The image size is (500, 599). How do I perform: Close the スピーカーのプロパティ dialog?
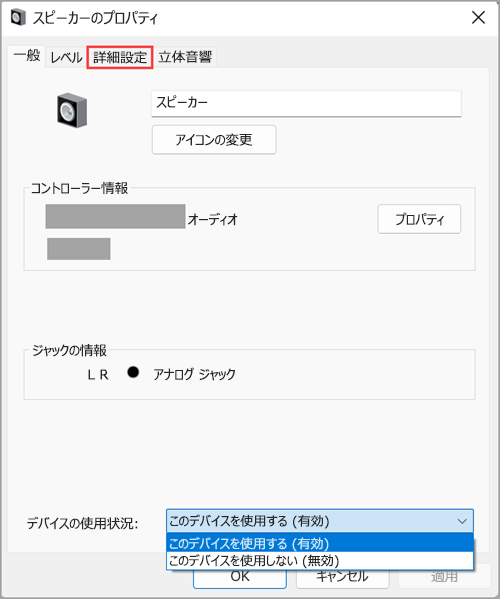478,18
